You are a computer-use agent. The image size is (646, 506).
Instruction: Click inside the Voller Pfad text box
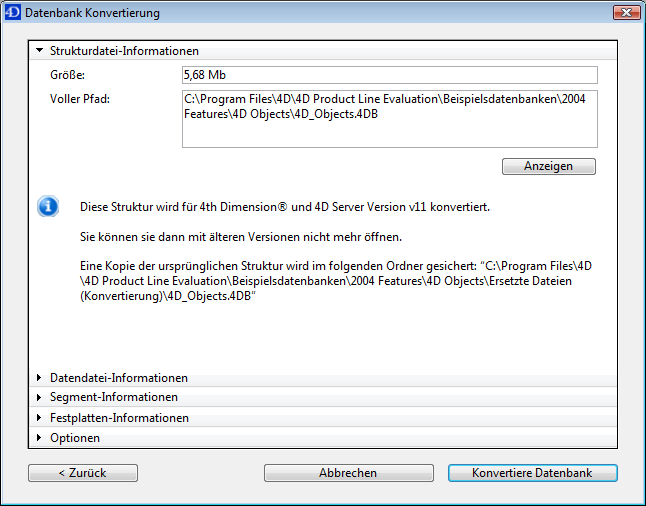point(389,118)
